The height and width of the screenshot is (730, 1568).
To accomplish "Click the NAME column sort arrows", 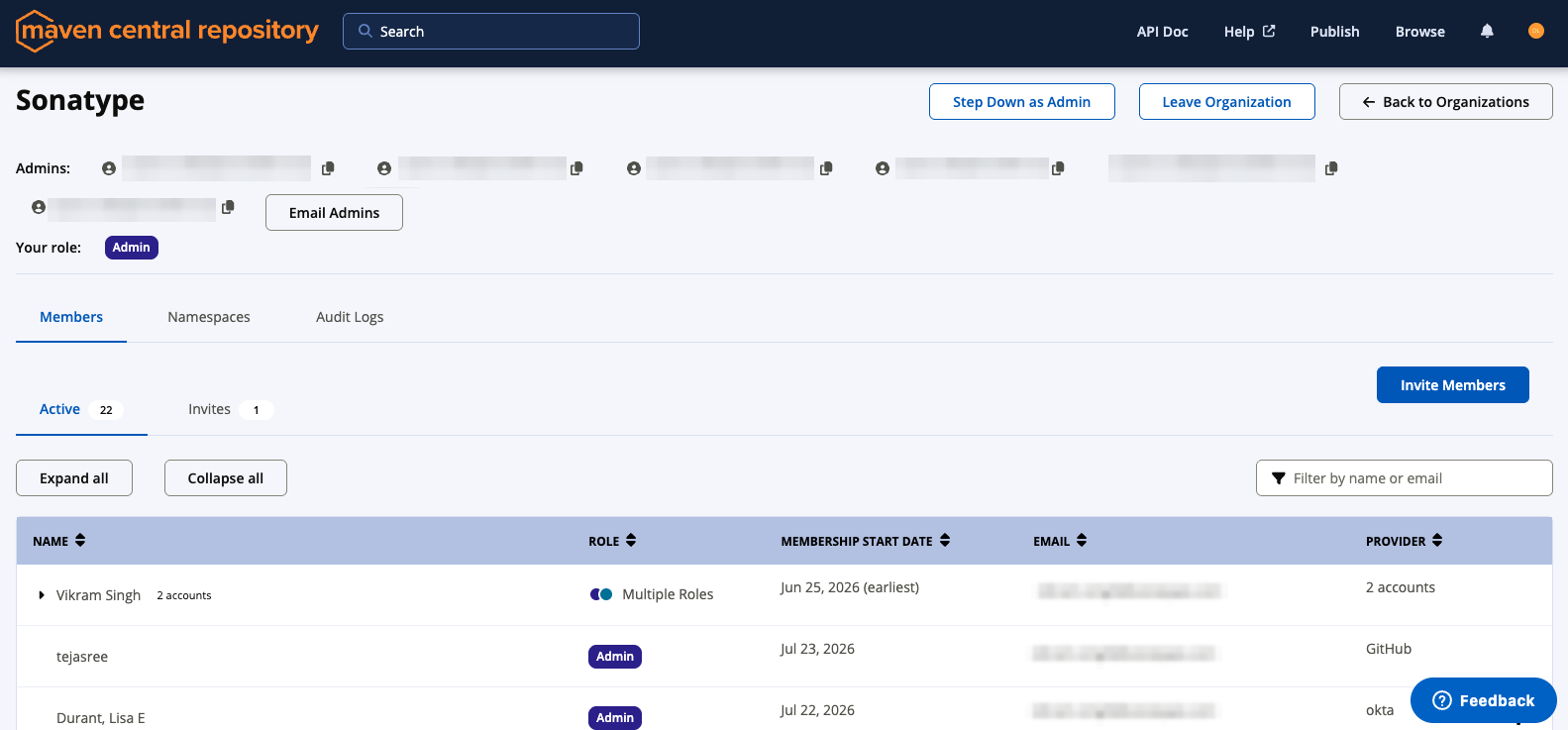I will point(80,540).
